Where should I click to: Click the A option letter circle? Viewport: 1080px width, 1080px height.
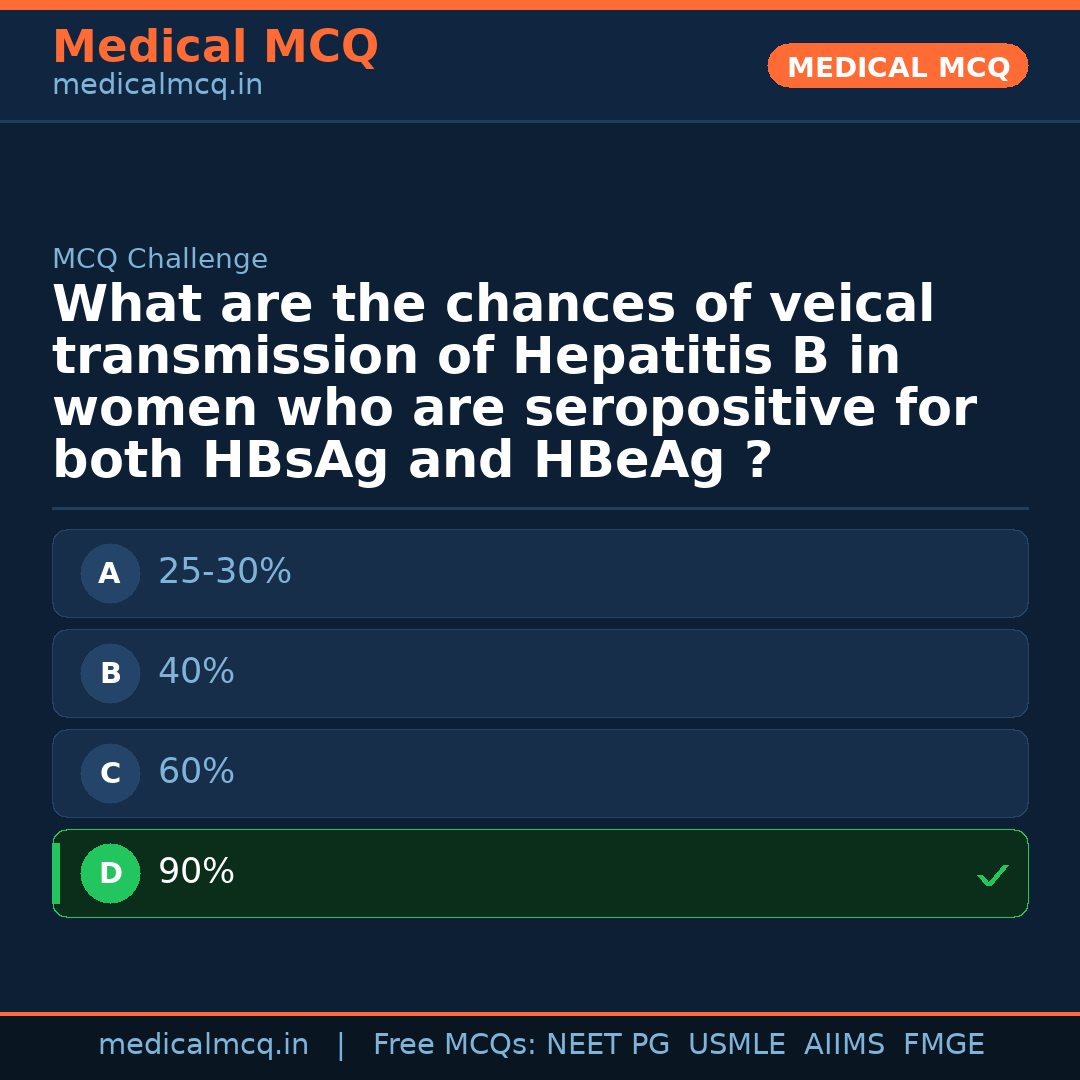[110, 574]
